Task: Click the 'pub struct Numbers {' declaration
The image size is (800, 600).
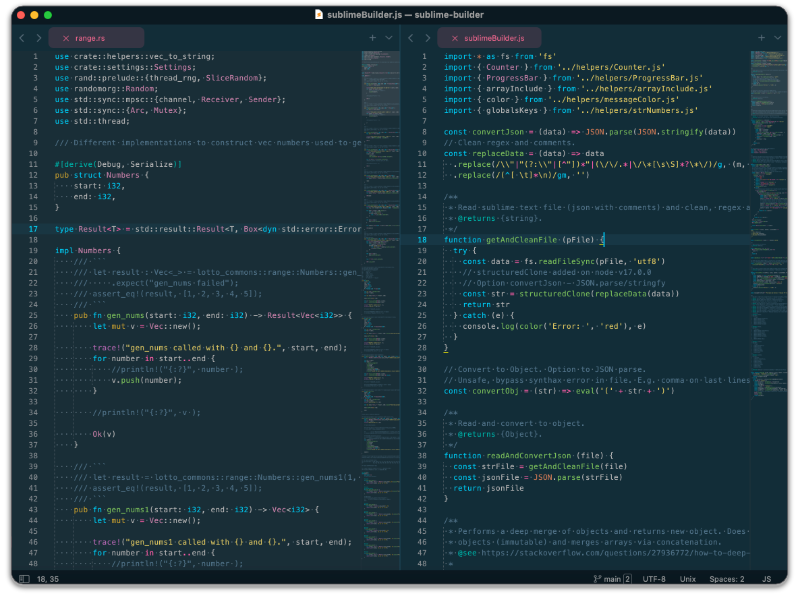Action: [102, 175]
